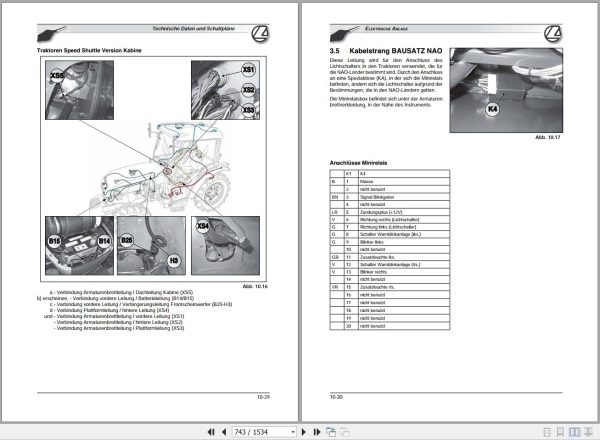Open the page number dropdown arrow
The image size is (600, 440).
coord(293,432)
